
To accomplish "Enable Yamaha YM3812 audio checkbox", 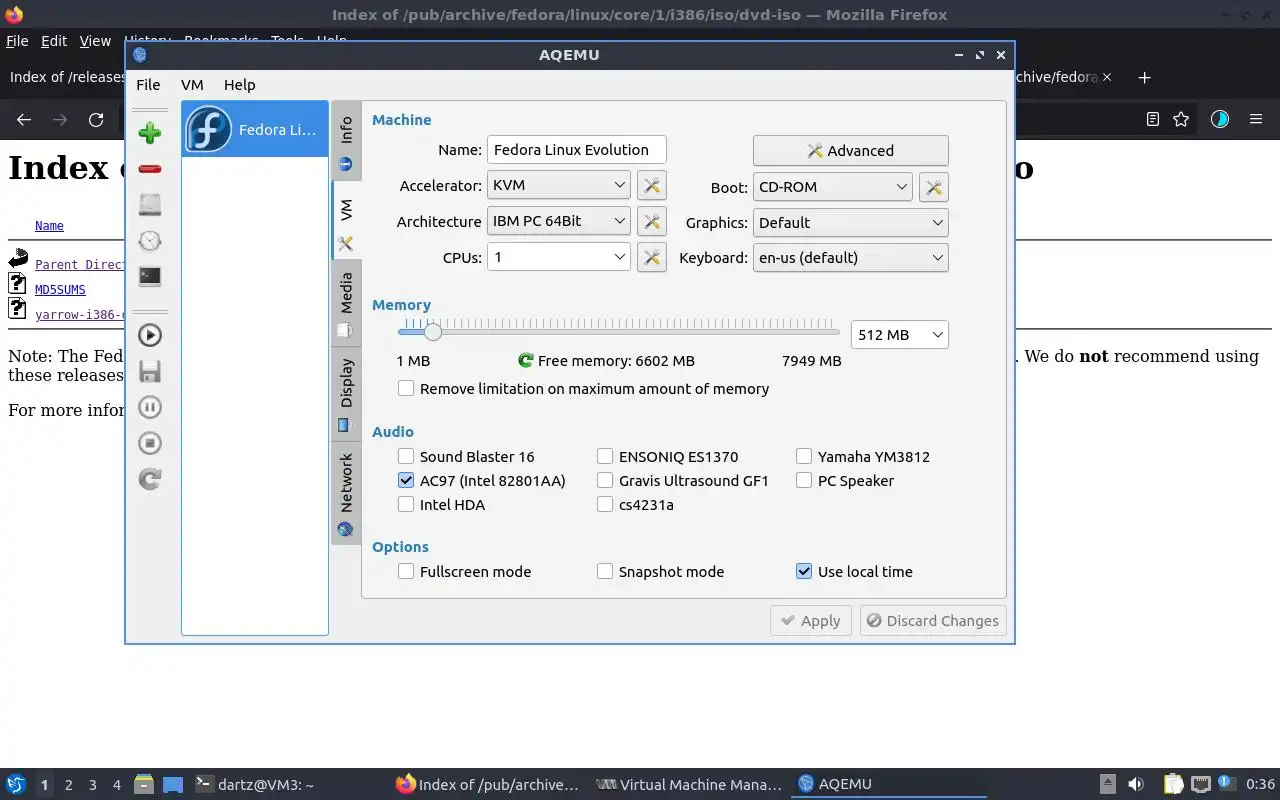I will point(863,456).
